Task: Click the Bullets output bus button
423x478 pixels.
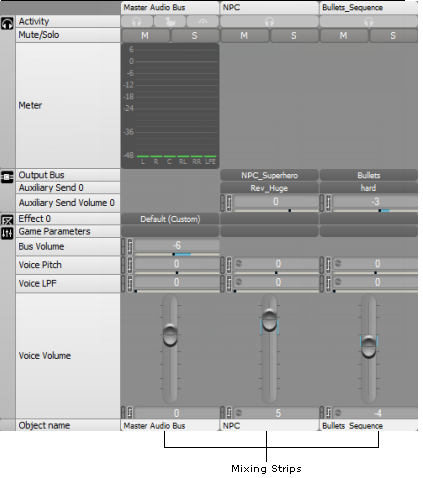Action: (369, 175)
